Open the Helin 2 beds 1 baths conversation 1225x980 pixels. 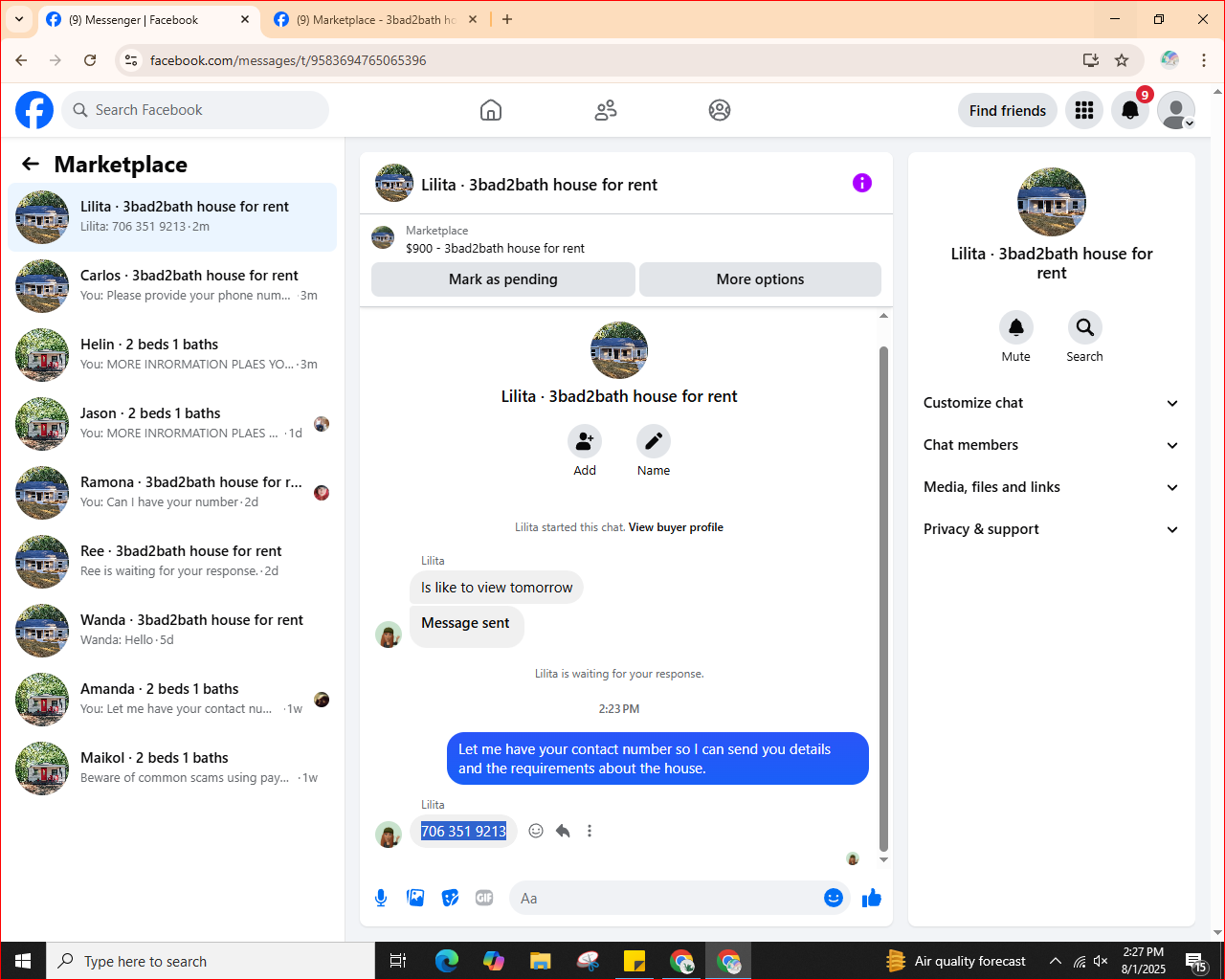tap(172, 355)
